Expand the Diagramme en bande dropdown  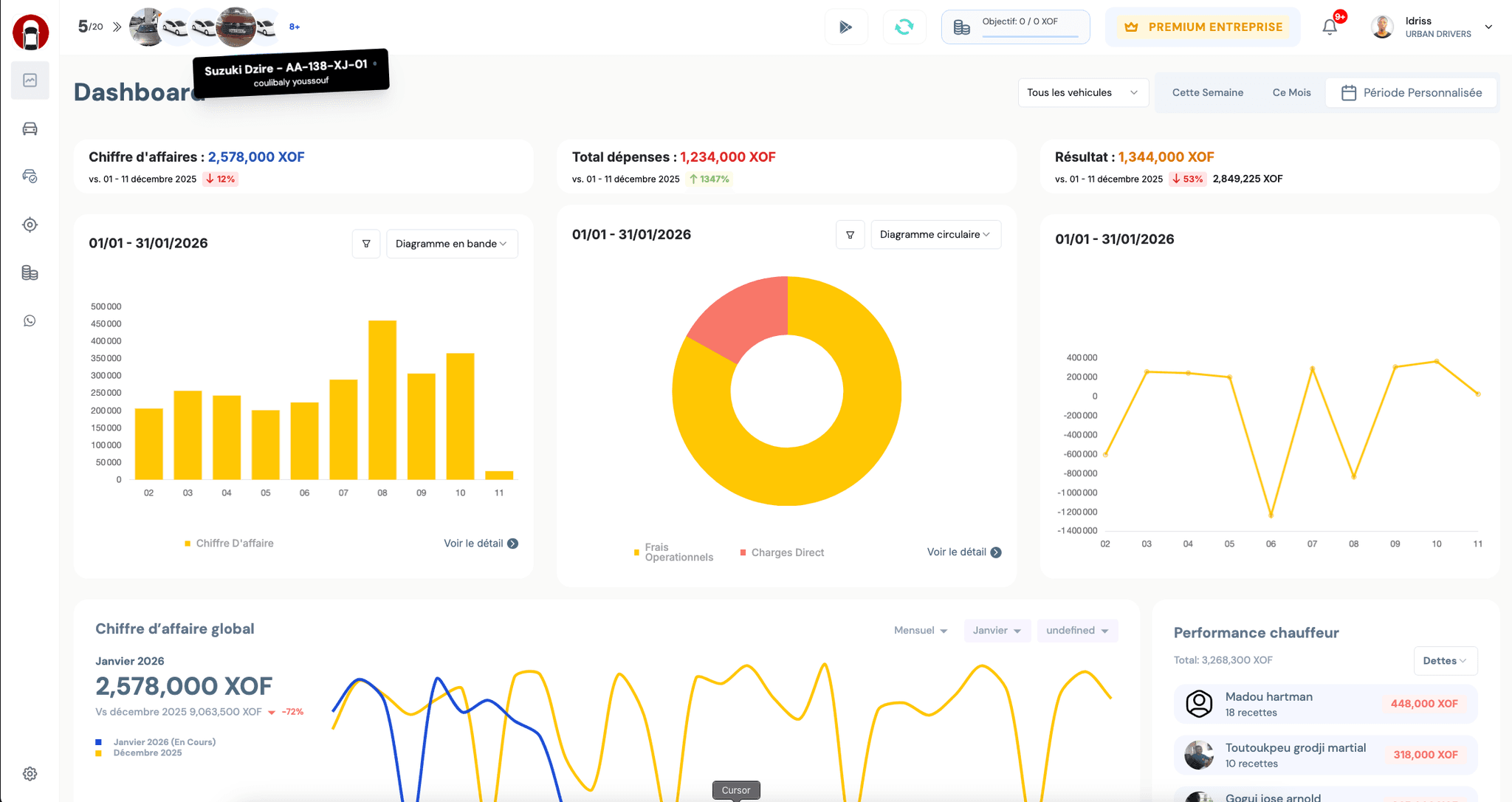[452, 244]
